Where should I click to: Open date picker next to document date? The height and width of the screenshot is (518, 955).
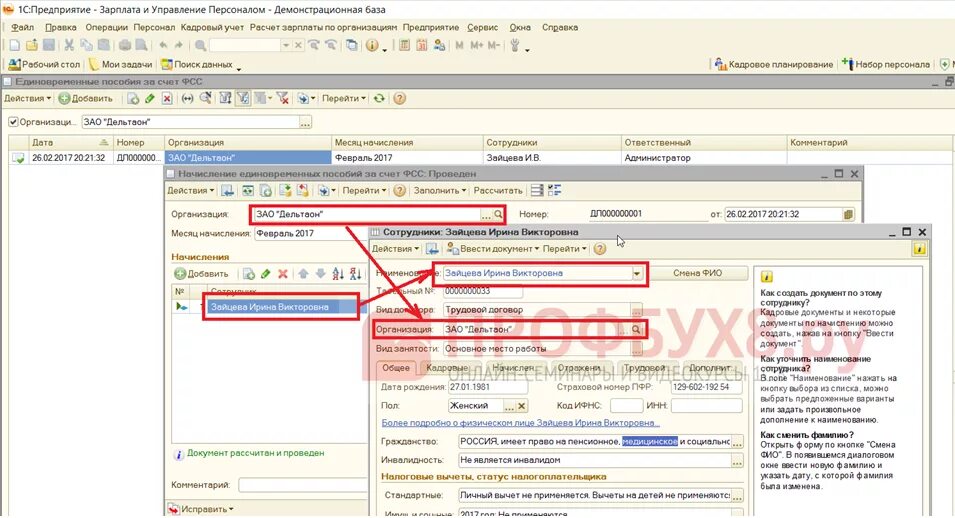click(848, 215)
